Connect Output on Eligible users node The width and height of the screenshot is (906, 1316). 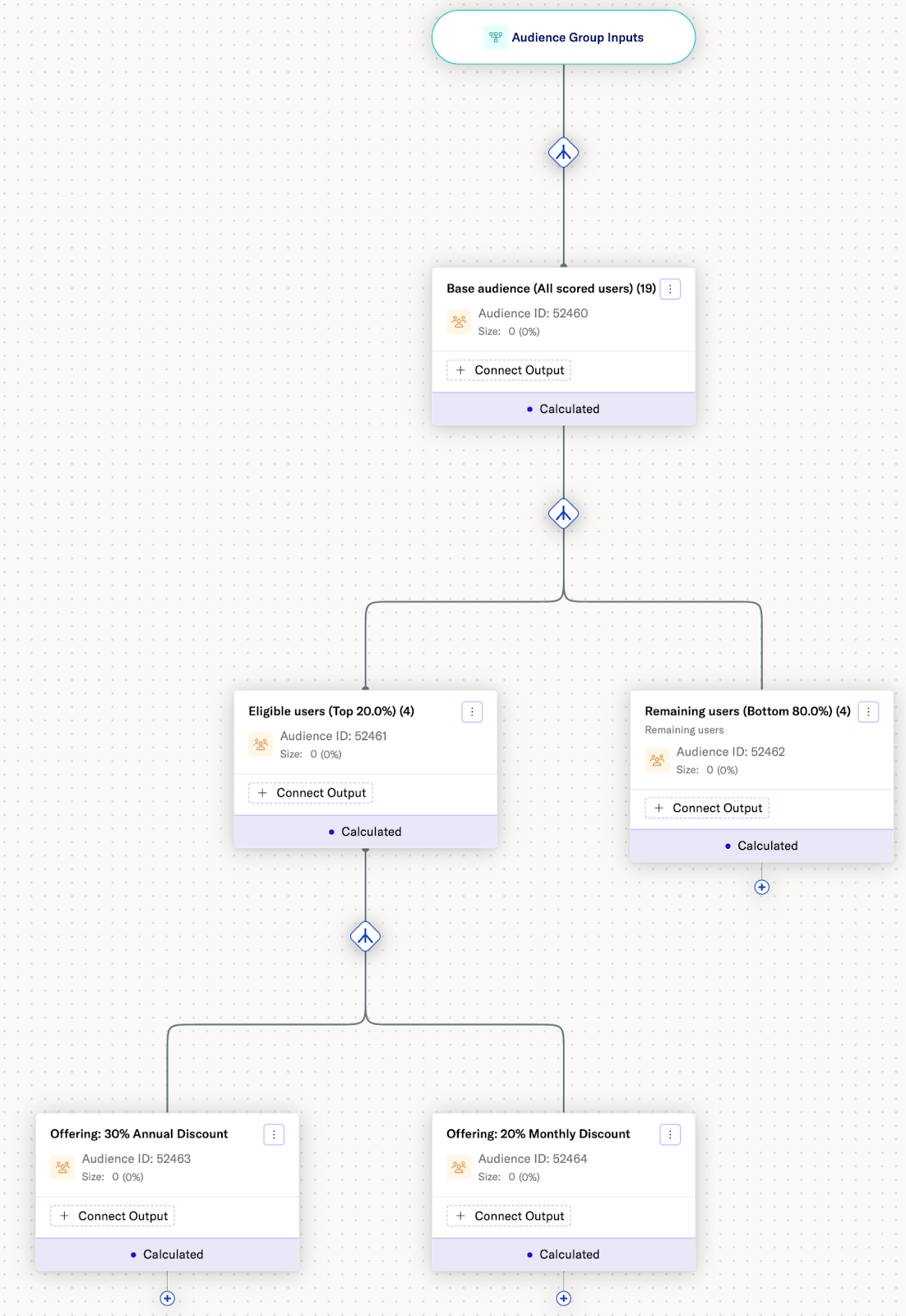coord(311,793)
